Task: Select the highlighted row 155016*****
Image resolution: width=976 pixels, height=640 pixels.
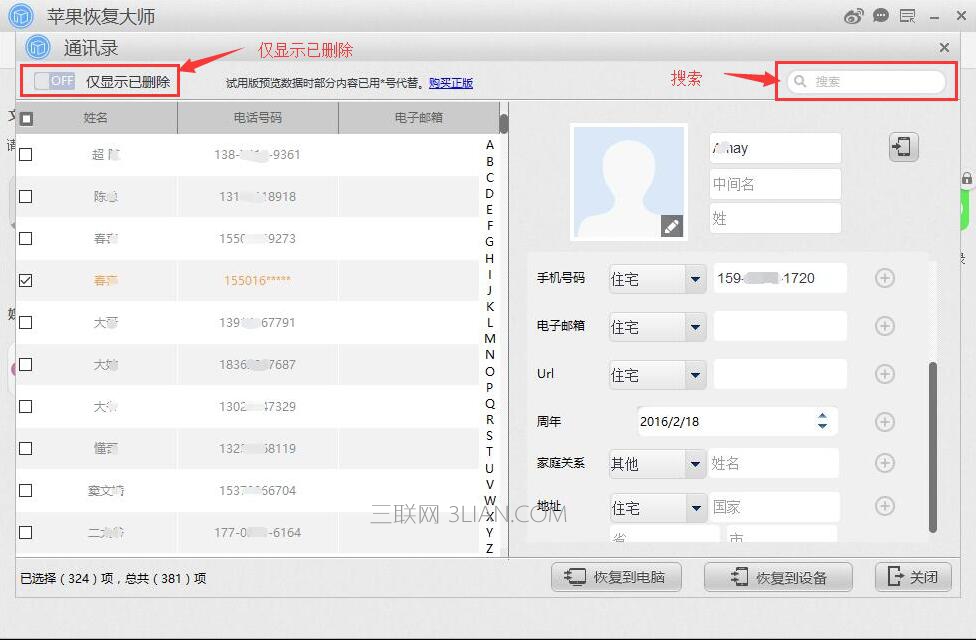Action: click(x=248, y=280)
